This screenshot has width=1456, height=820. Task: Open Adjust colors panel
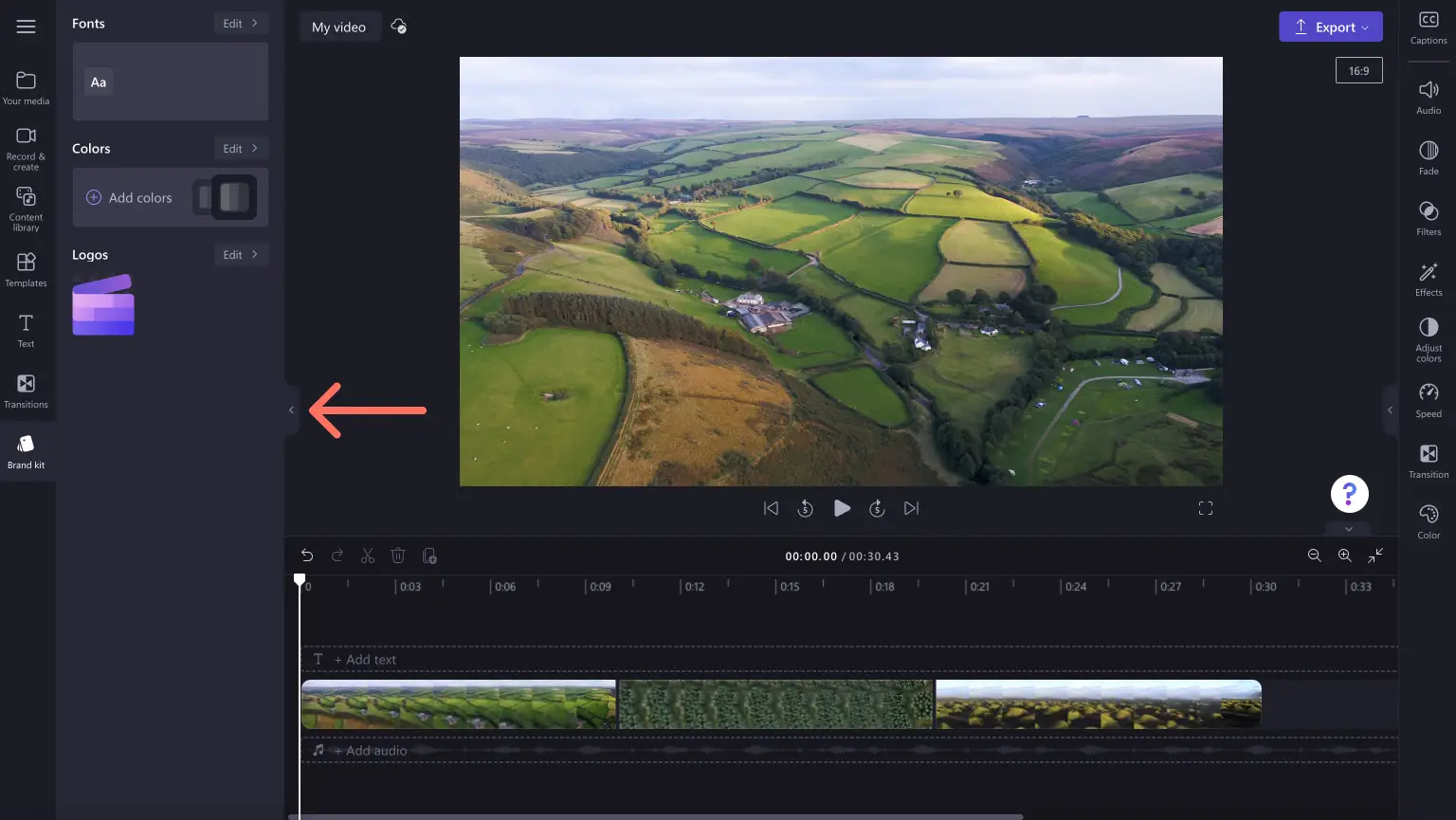[1429, 339]
